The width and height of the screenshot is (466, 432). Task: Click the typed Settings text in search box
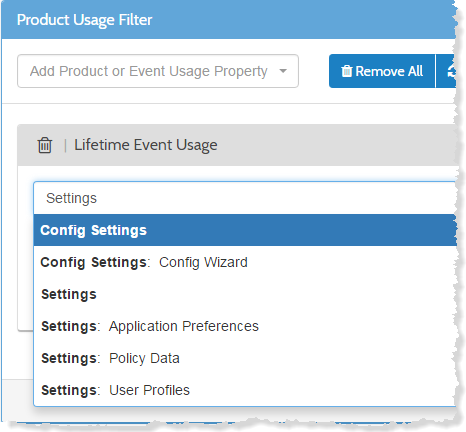click(x=71, y=198)
